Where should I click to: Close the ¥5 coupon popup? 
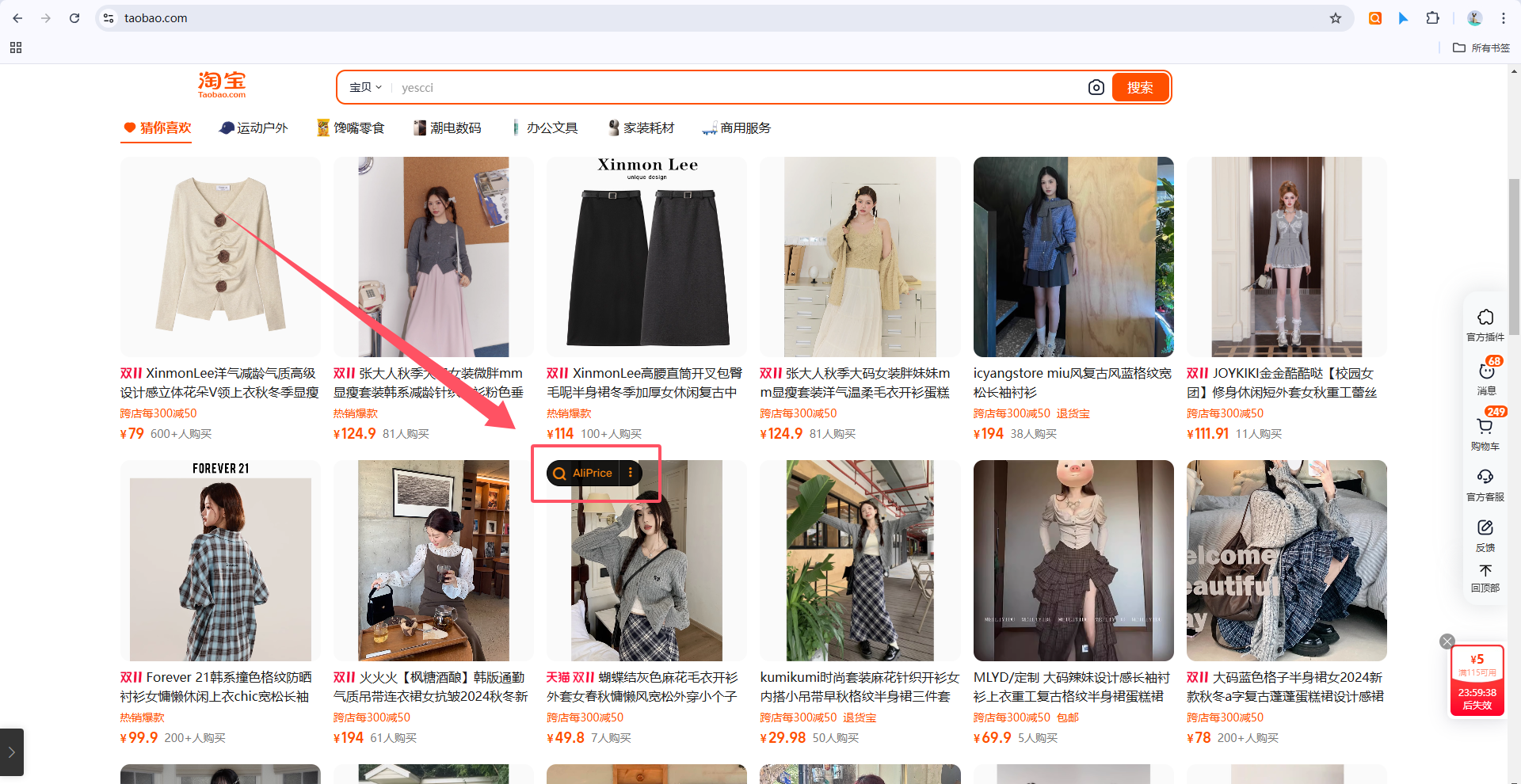tap(1447, 641)
